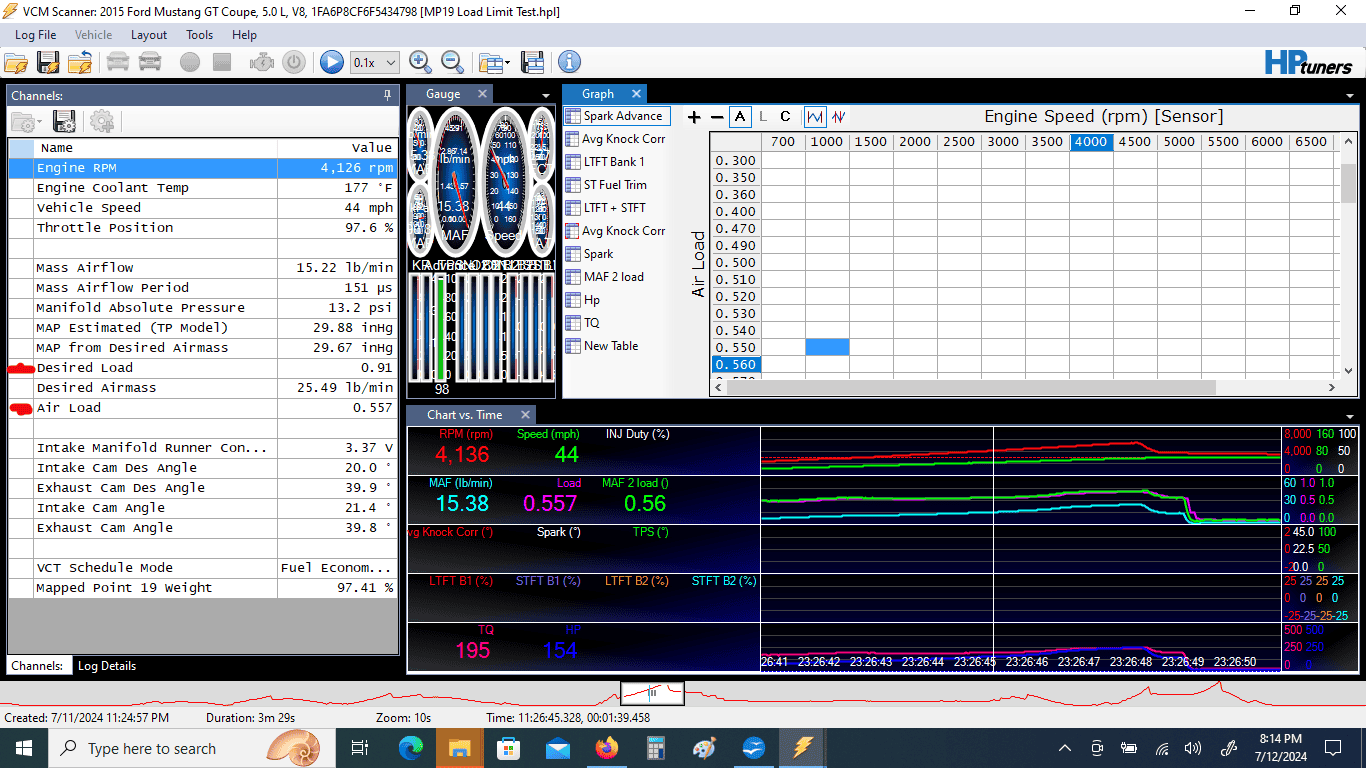Image resolution: width=1366 pixels, height=768 pixels.
Task: Click the log overview timeline position marker
Action: point(652,692)
